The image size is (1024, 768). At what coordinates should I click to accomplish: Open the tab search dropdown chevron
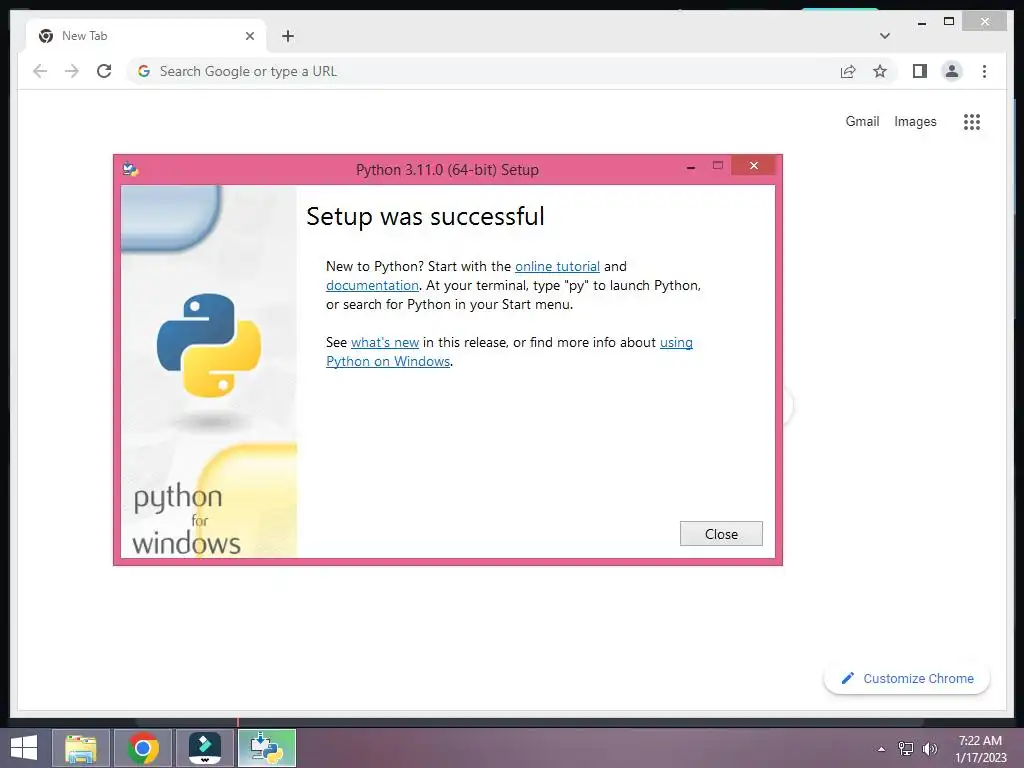coord(885,36)
